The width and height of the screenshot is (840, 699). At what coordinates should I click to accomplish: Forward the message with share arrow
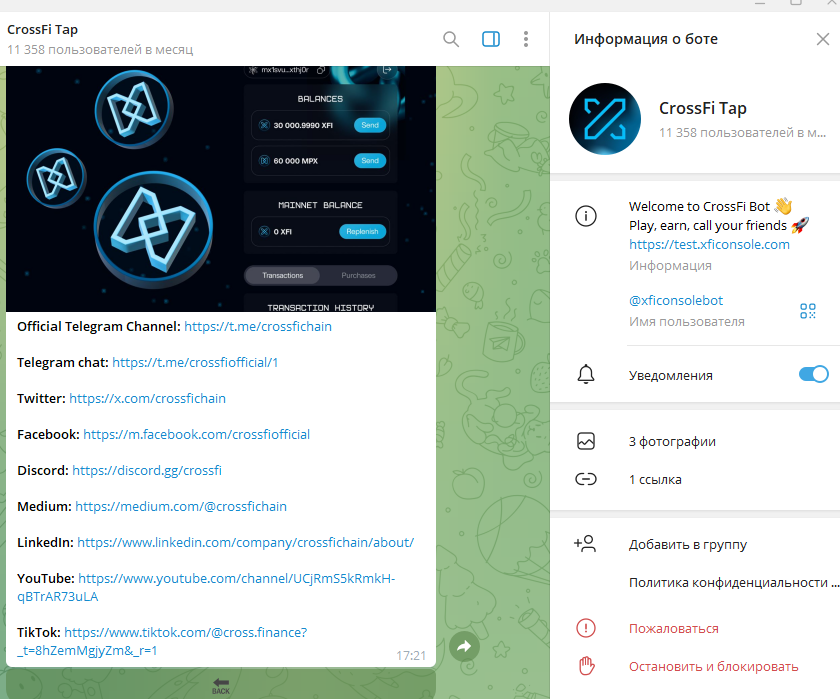tap(464, 647)
